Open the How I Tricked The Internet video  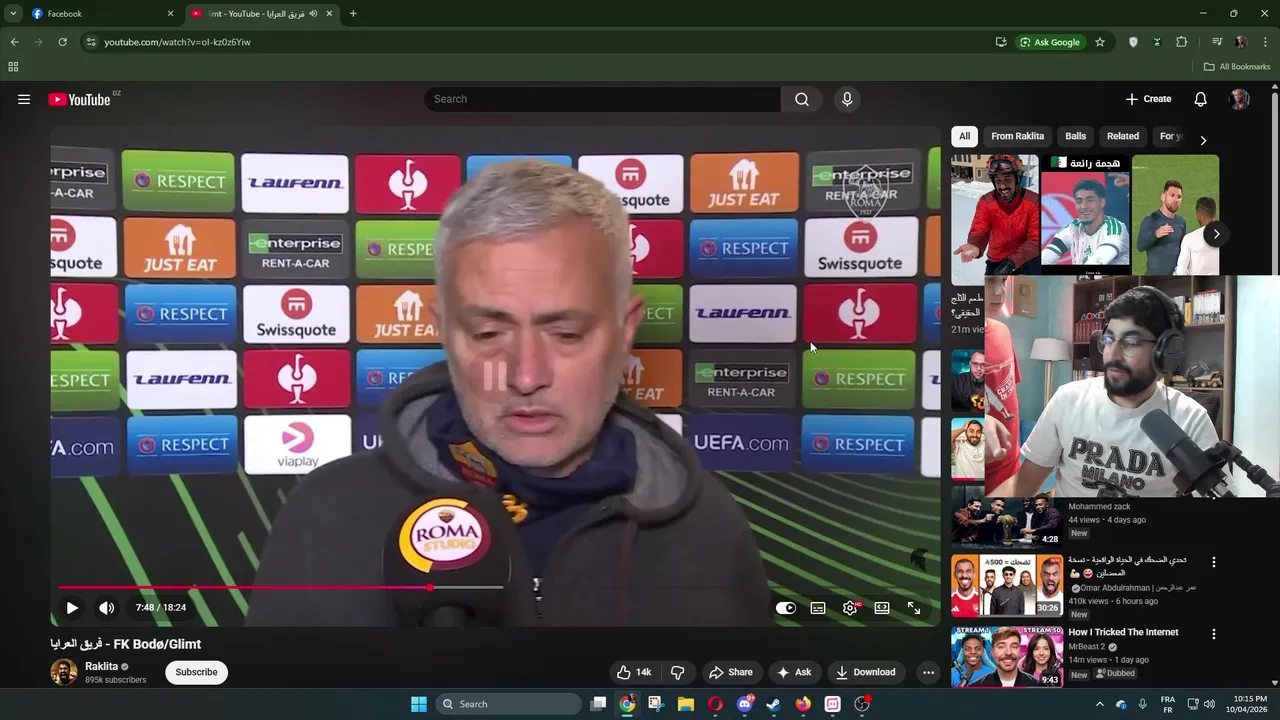pos(1123,632)
